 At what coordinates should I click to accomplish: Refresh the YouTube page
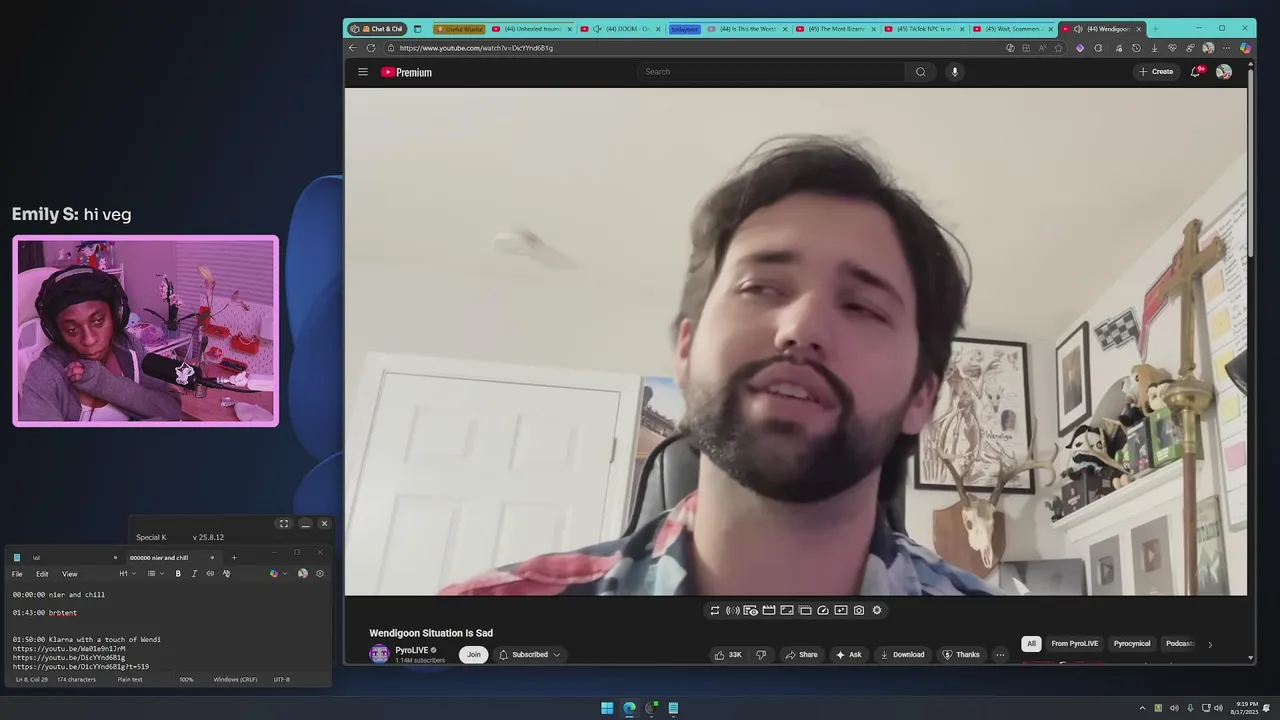[371, 48]
